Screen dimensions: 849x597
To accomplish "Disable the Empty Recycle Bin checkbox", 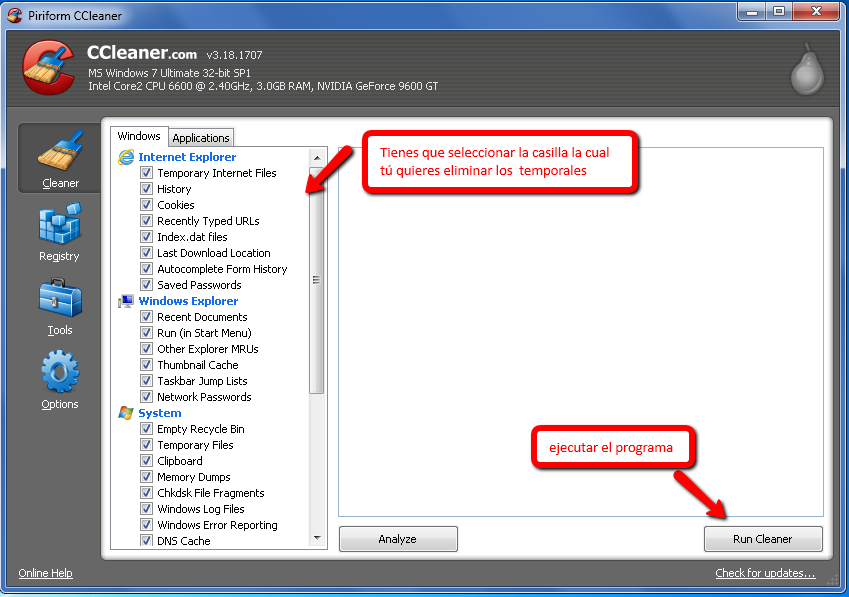I will pos(146,429).
